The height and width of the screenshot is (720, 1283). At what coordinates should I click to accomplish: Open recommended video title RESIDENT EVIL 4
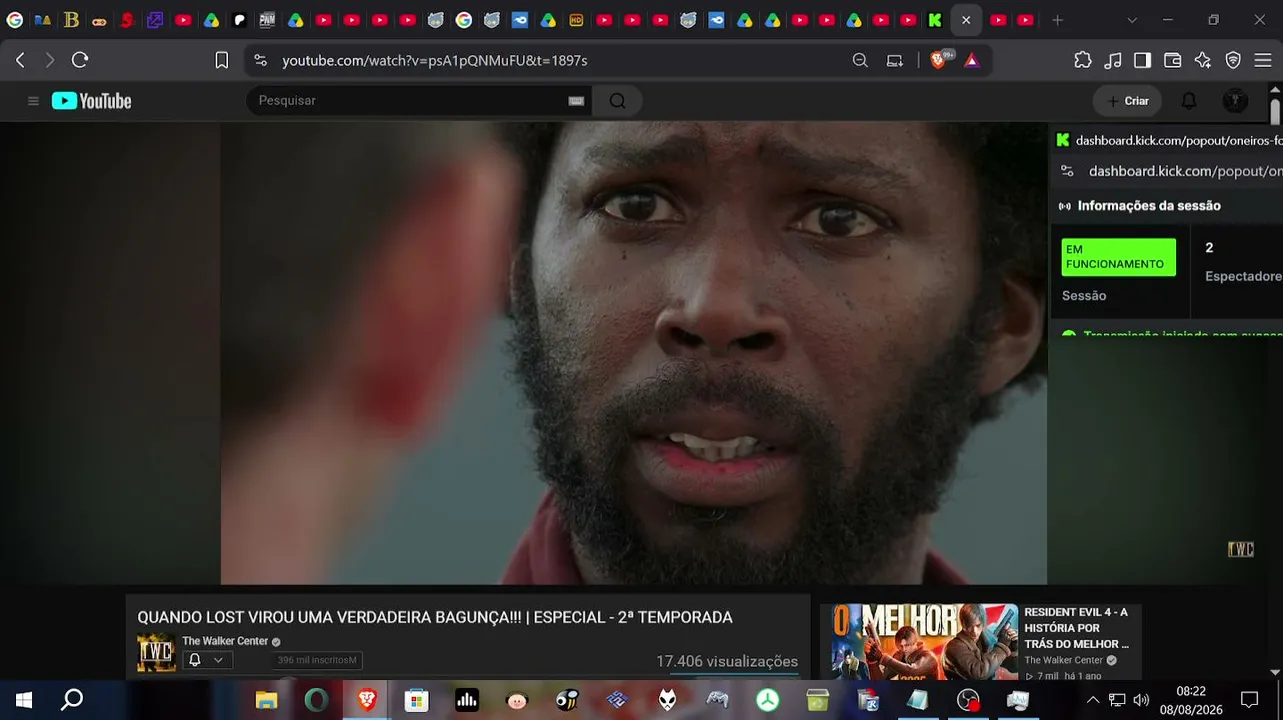coord(1077,628)
